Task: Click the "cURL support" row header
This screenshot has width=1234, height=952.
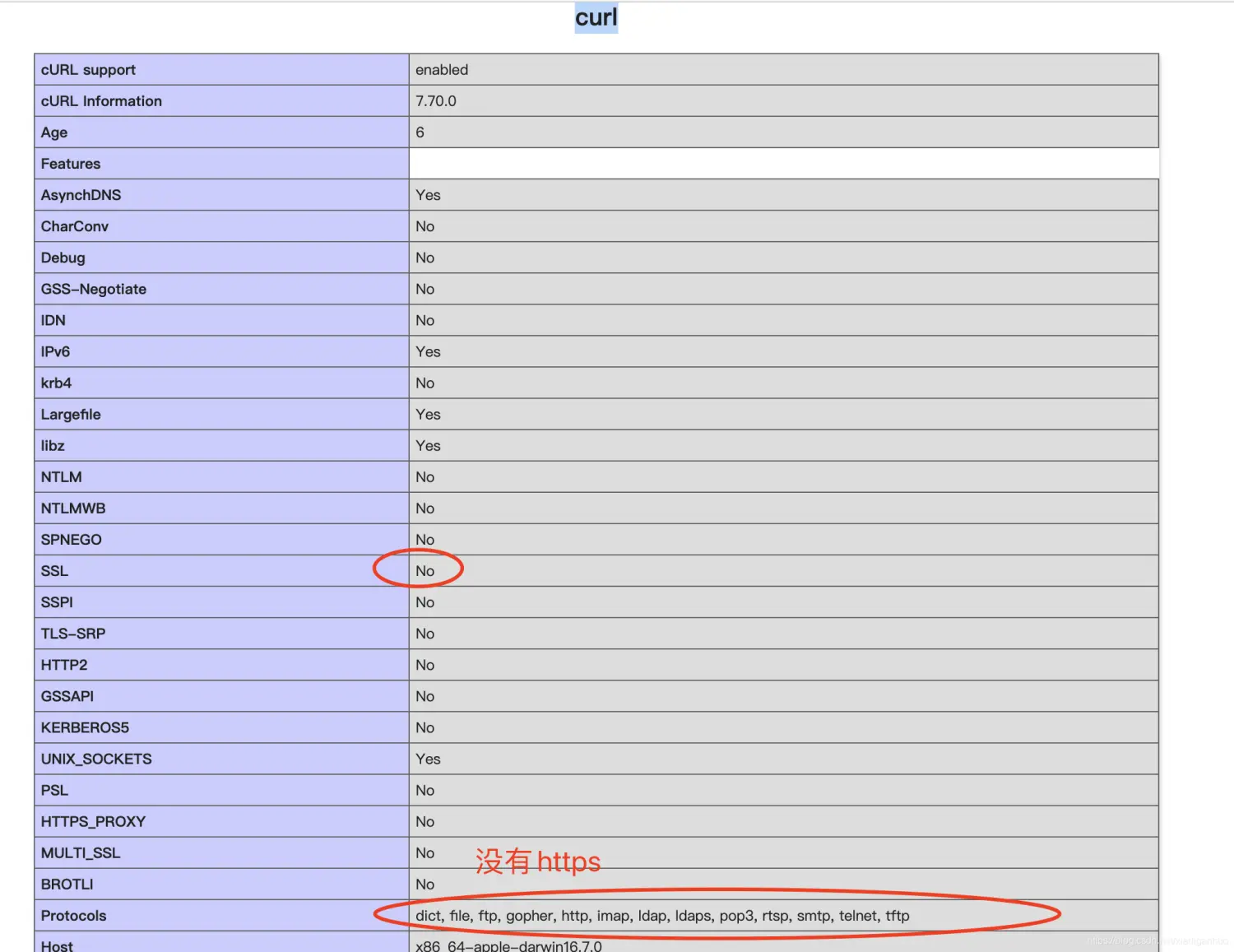Action: (x=88, y=69)
